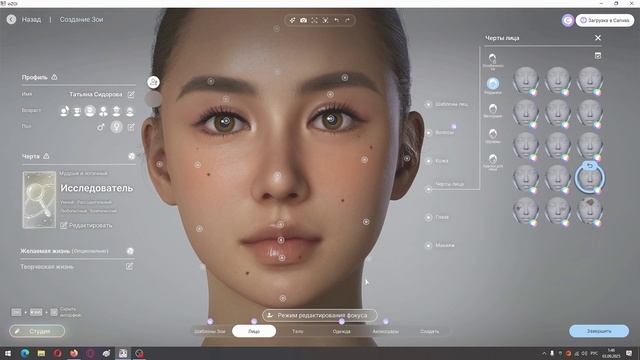This screenshot has width=640, height=360.
Task: Edit Творческая жизнь with its pencil icon
Action: 129,267
